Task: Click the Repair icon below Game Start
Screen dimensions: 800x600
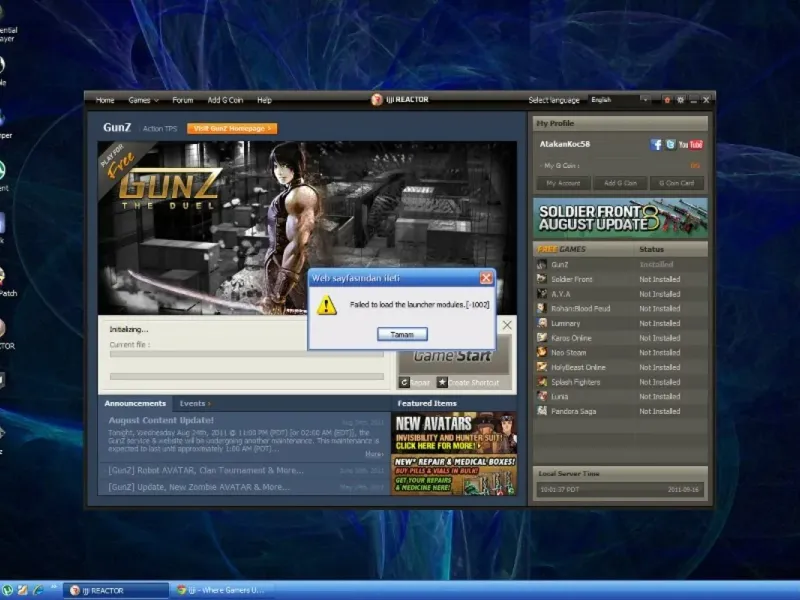Action: tap(405, 382)
